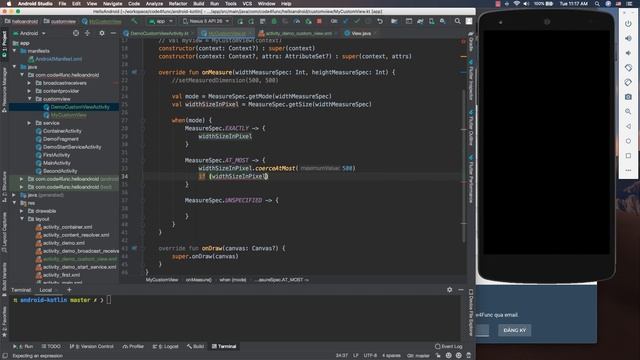
Task: Collapse the layout folder
Action: click(22, 219)
